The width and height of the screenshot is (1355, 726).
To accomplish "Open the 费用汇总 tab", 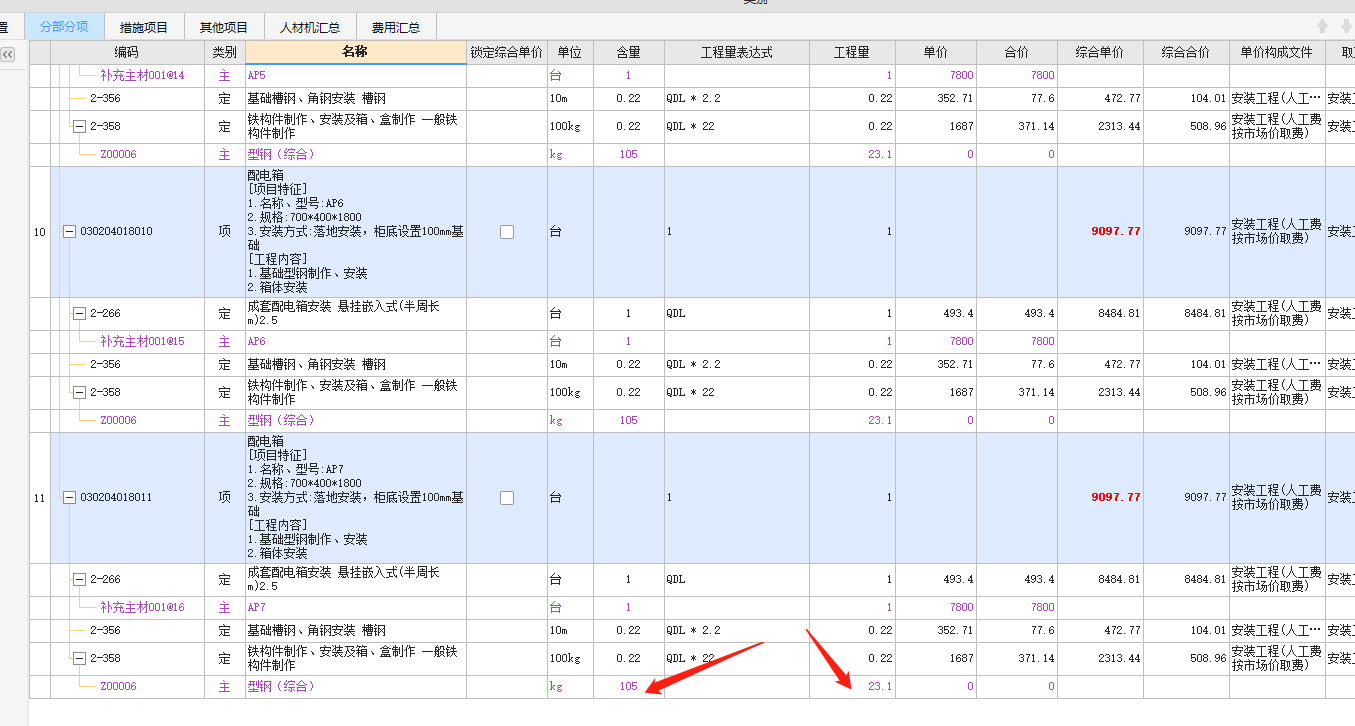I will (x=396, y=28).
